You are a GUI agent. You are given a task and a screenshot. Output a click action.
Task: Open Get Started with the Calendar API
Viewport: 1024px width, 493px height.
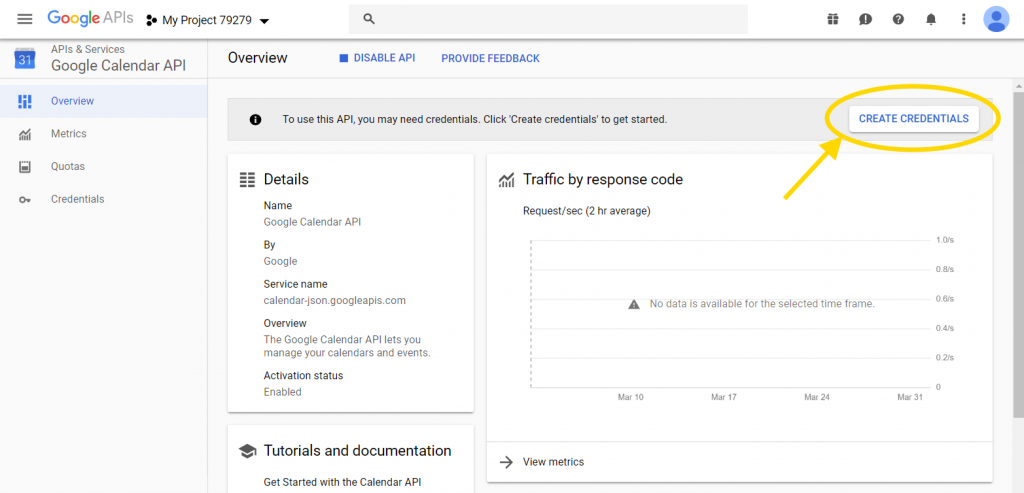coord(342,483)
